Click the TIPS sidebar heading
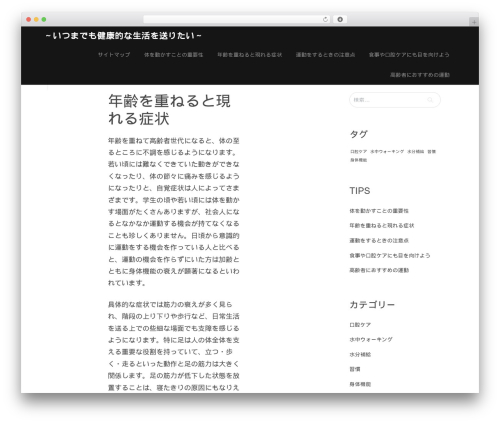 pyautogui.click(x=360, y=191)
